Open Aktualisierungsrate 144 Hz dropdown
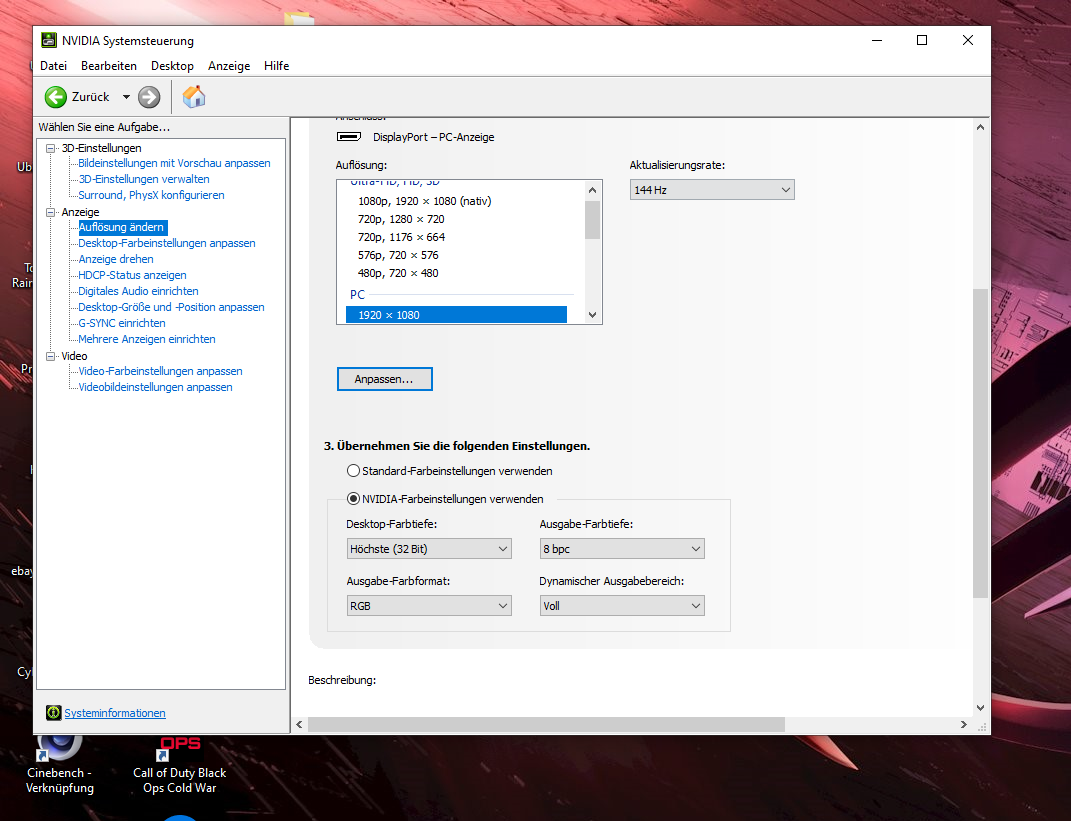This screenshot has height=821, width=1071. (x=712, y=190)
